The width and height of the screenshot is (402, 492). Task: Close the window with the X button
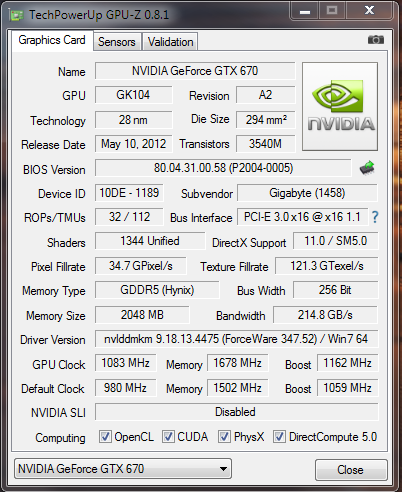pyautogui.click(x=370, y=11)
